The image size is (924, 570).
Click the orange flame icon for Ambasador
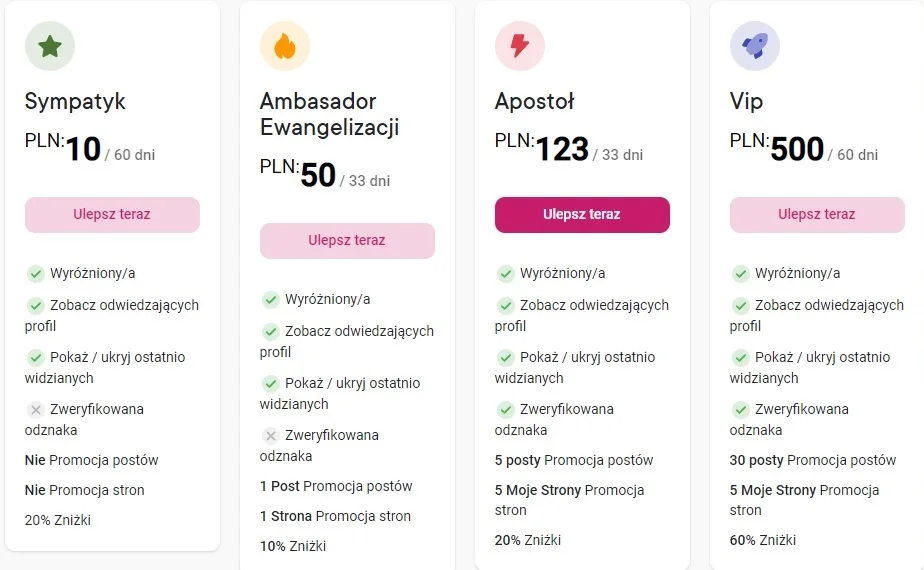(x=285, y=46)
